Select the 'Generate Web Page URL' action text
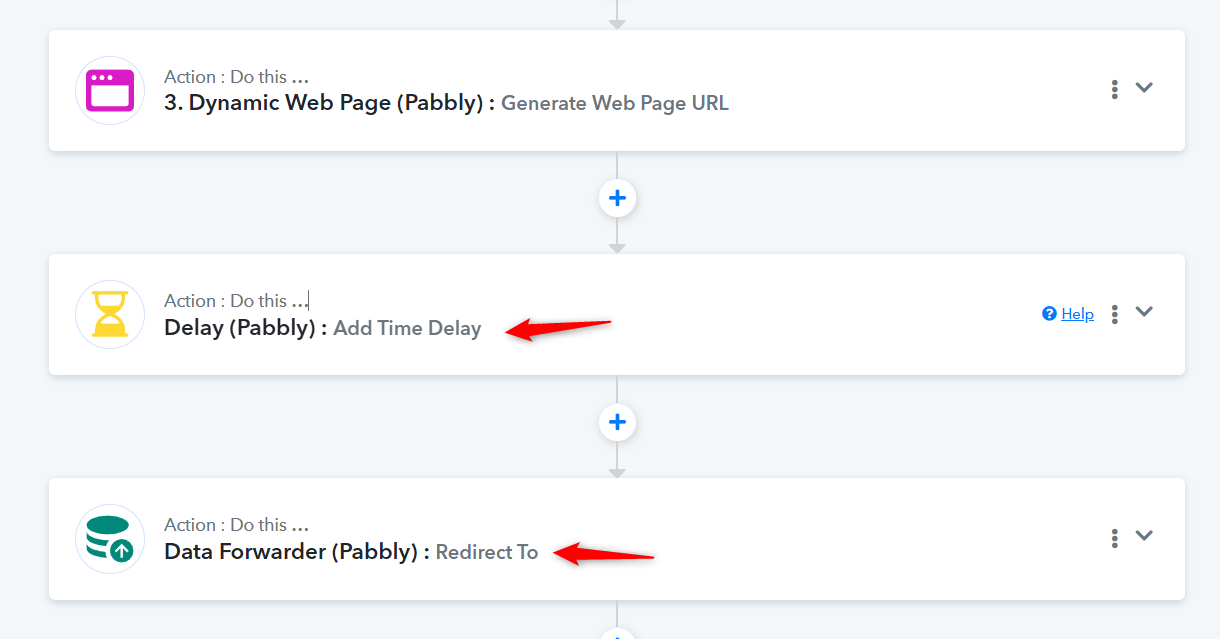1220x639 pixels. point(615,103)
